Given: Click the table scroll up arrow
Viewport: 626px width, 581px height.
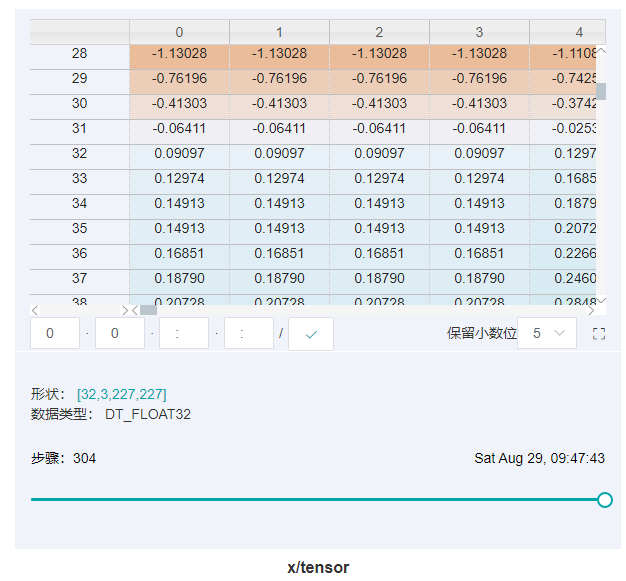Looking at the screenshot, I should [x=601, y=51].
